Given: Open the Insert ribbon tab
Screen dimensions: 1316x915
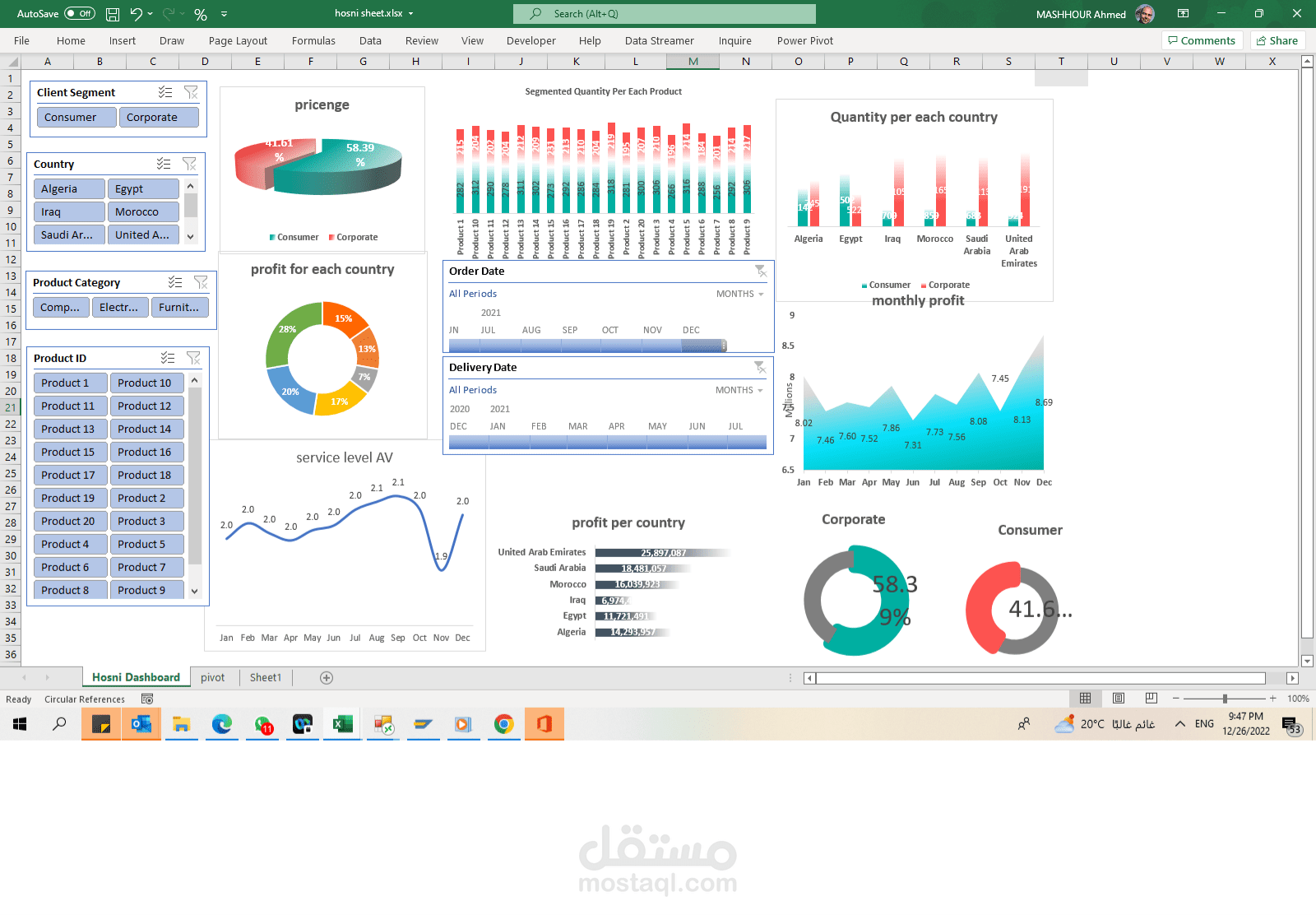Looking at the screenshot, I should [x=123, y=40].
